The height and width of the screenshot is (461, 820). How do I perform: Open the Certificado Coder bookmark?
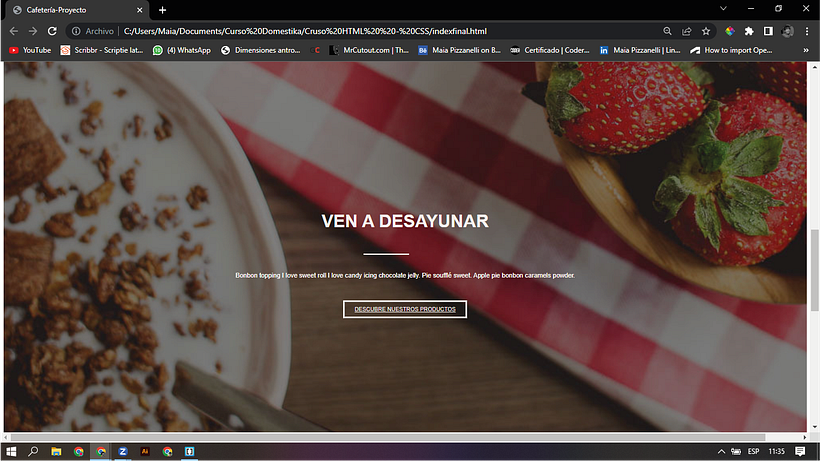coord(550,50)
